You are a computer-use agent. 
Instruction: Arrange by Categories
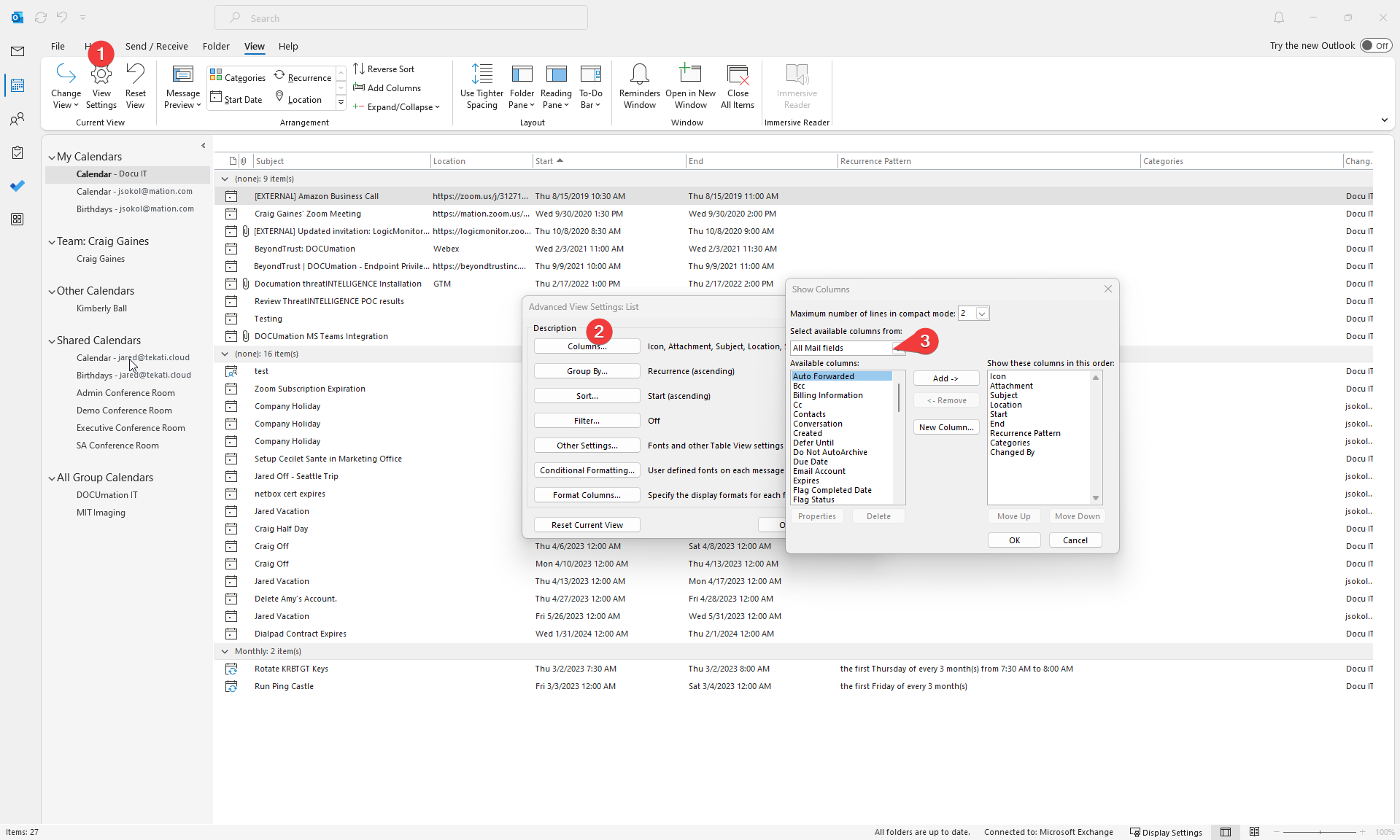[x=238, y=77]
